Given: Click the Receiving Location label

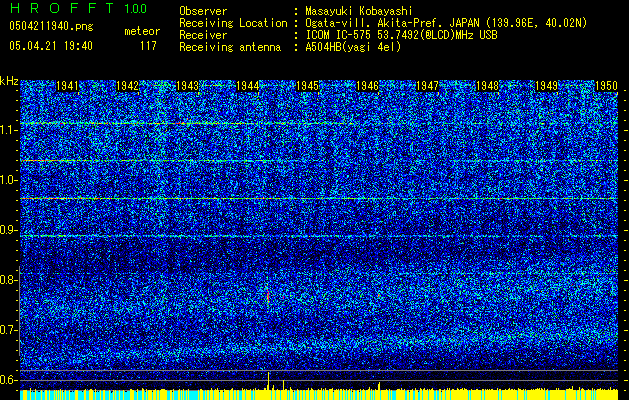Looking at the screenshot, I should coord(233,23).
